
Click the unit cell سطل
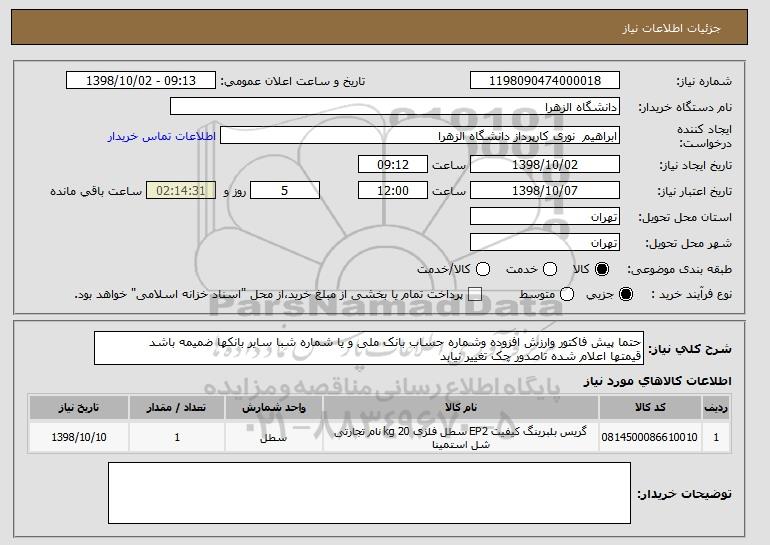pyautogui.click(x=274, y=437)
